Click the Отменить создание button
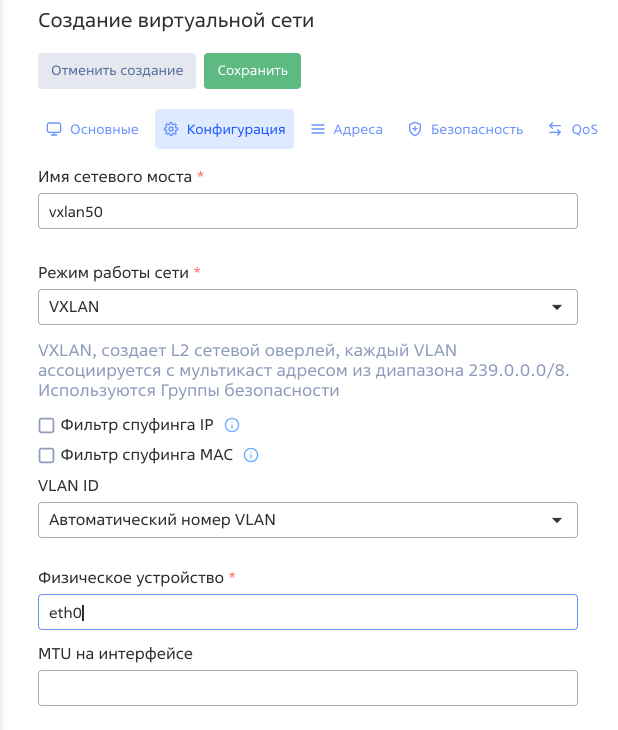Viewport: 618px width, 730px height. tap(117, 71)
